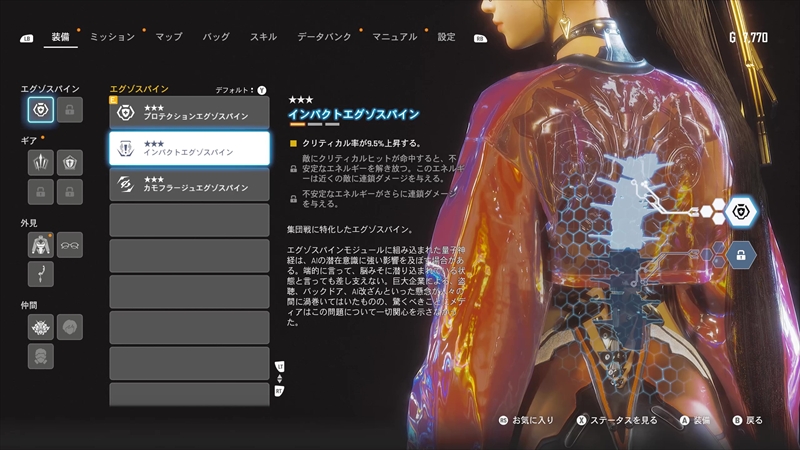The width and height of the screenshot is (800, 450).
Task: Open the 設定 tab
Action: (x=446, y=37)
